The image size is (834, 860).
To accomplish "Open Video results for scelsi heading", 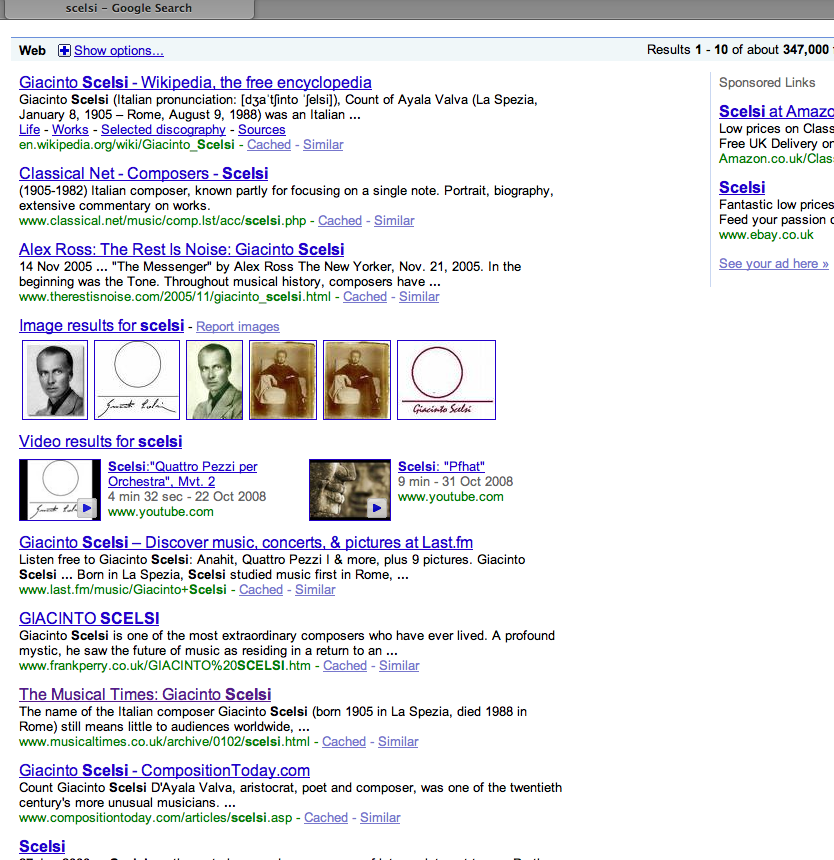I will 100,441.
